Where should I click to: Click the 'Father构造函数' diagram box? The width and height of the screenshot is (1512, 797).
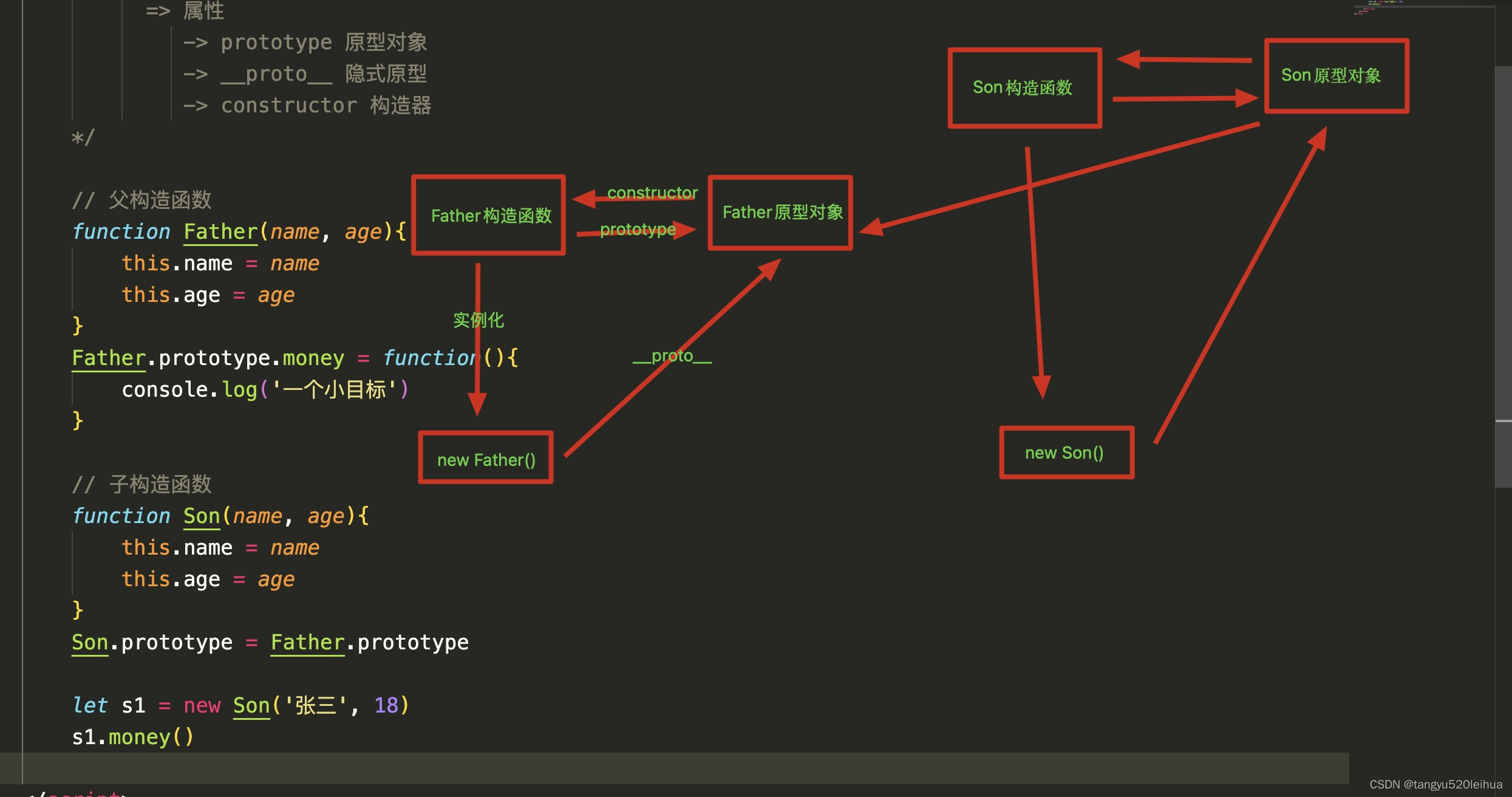point(489,215)
